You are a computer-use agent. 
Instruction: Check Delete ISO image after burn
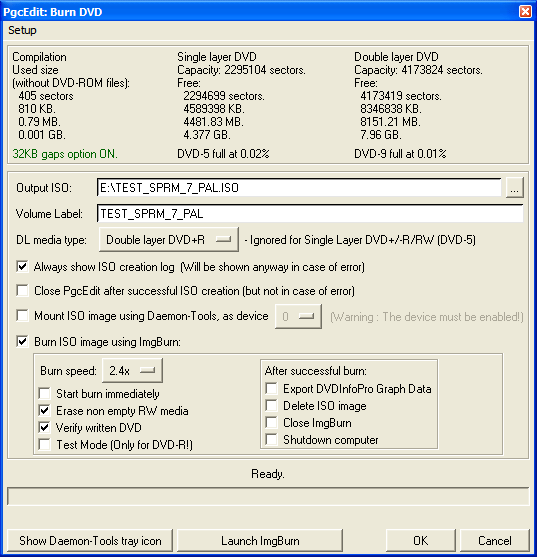pos(271,406)
